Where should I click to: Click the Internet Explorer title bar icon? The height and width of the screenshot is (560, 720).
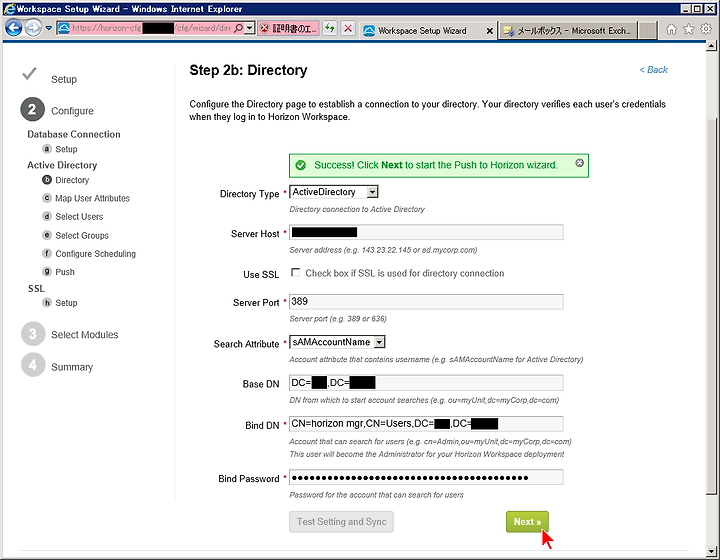(9, 9)
